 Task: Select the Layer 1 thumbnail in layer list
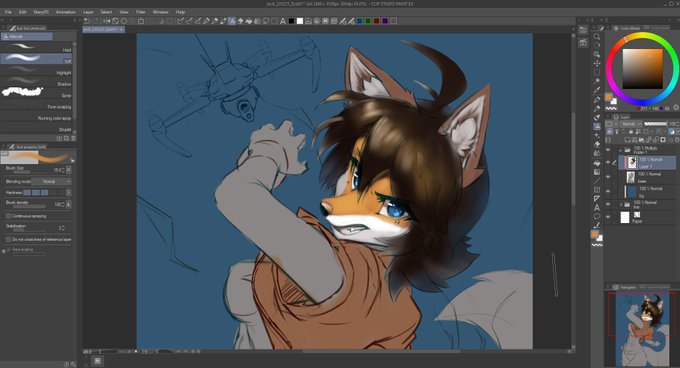click(631, 163)
